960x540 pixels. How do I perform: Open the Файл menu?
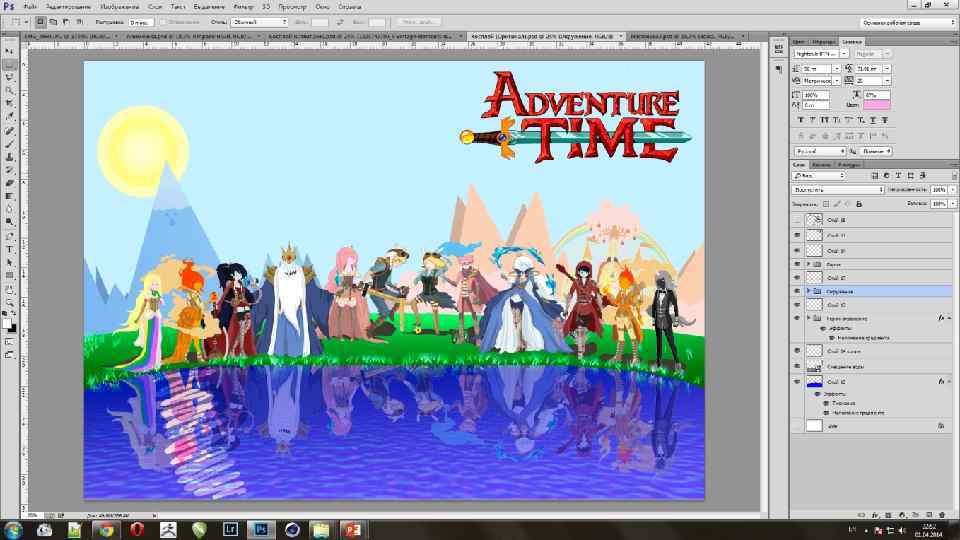point(30,7)
